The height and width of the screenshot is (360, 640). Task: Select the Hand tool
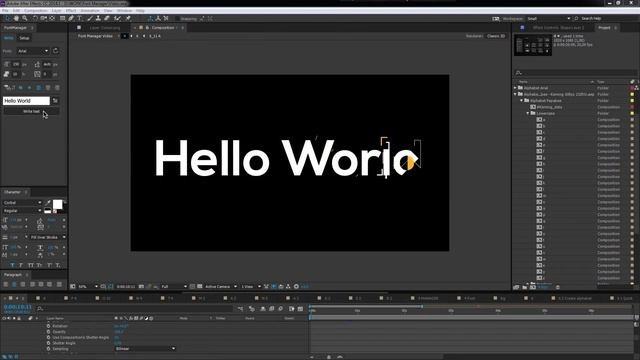[16, 18]
